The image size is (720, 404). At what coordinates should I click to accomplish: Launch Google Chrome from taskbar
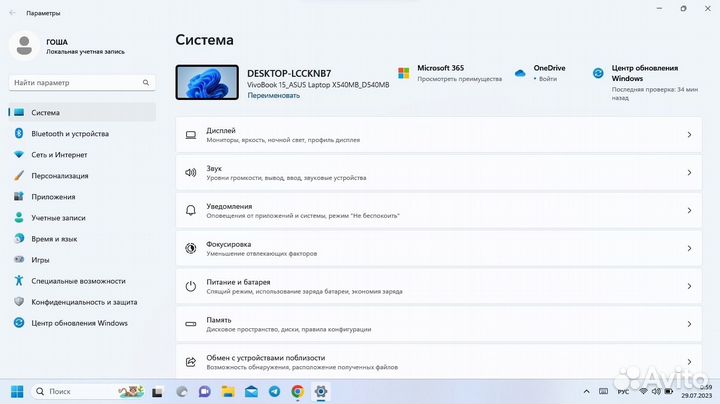[298, 392]
